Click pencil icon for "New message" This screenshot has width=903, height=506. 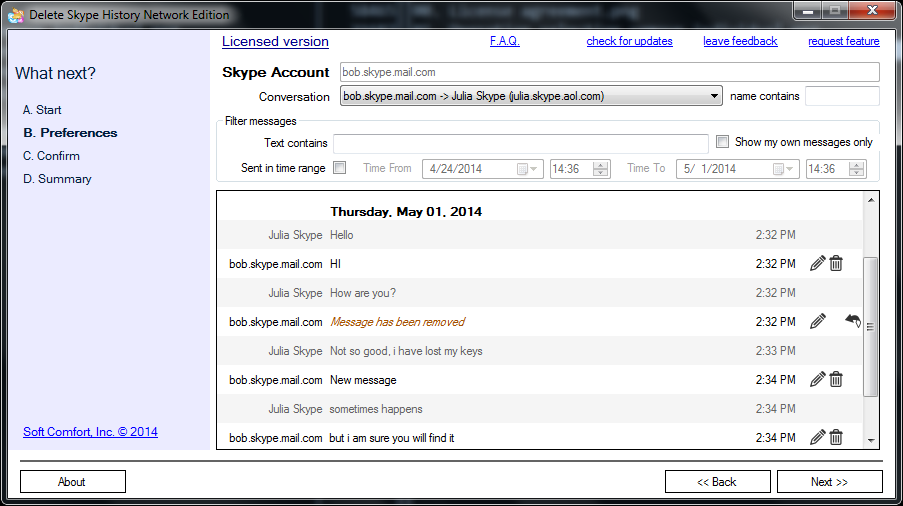pyautogui.click(x=817, y=379)
